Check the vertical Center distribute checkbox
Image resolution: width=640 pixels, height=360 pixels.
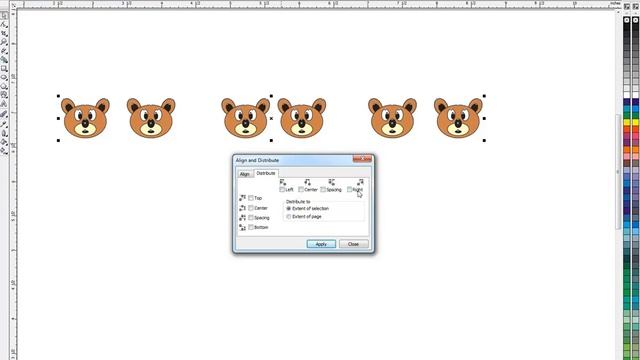point(251,208)
